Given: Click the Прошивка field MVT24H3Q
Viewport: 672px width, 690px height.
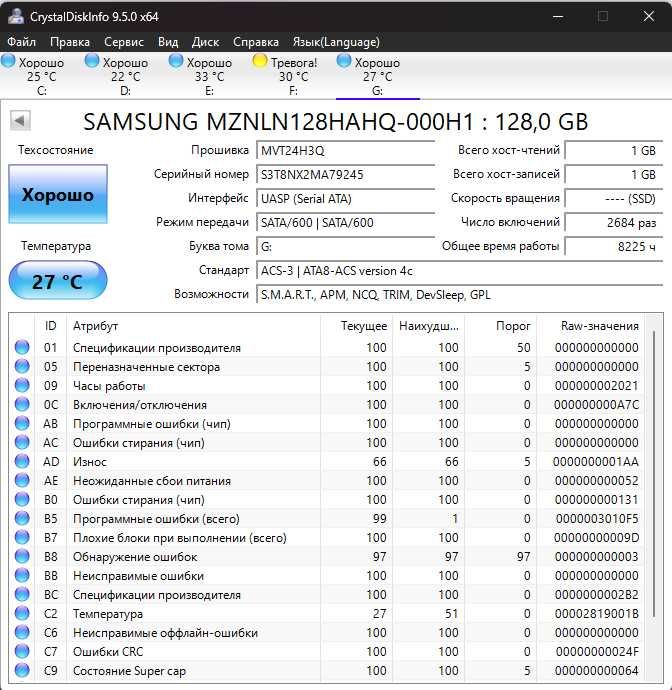Looking at the screenshot, I should 345,150.
